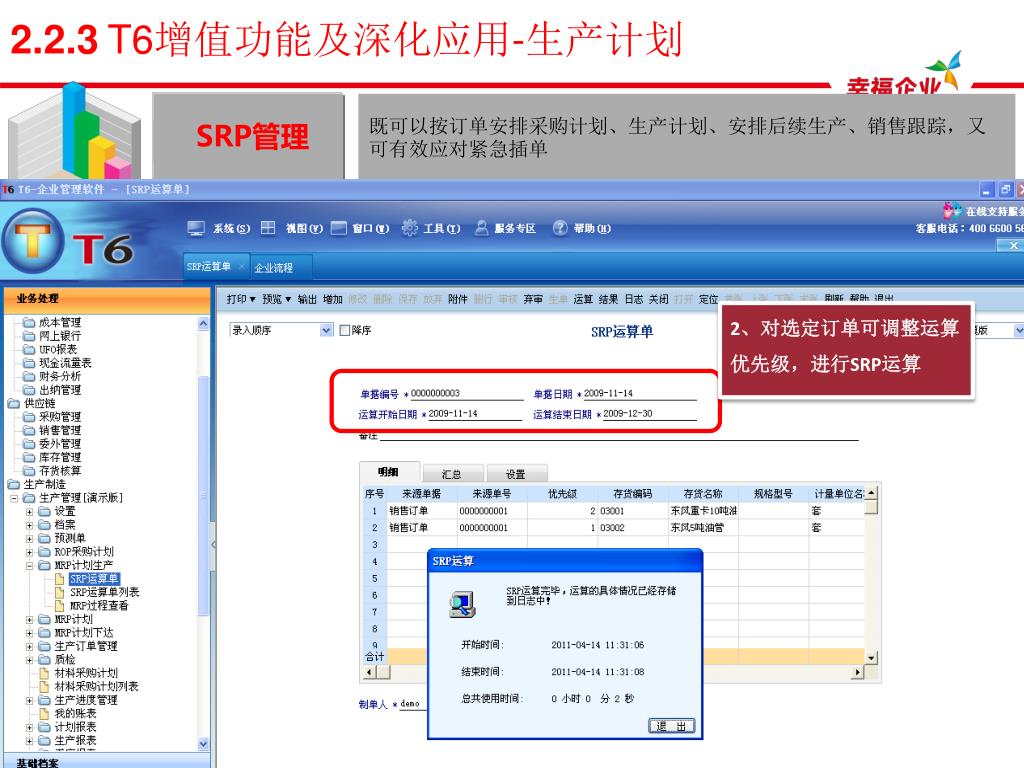Click the 库存管理 folder icon
The width and height of the screenshot is (1024, 768).
(x=29, y=457)
